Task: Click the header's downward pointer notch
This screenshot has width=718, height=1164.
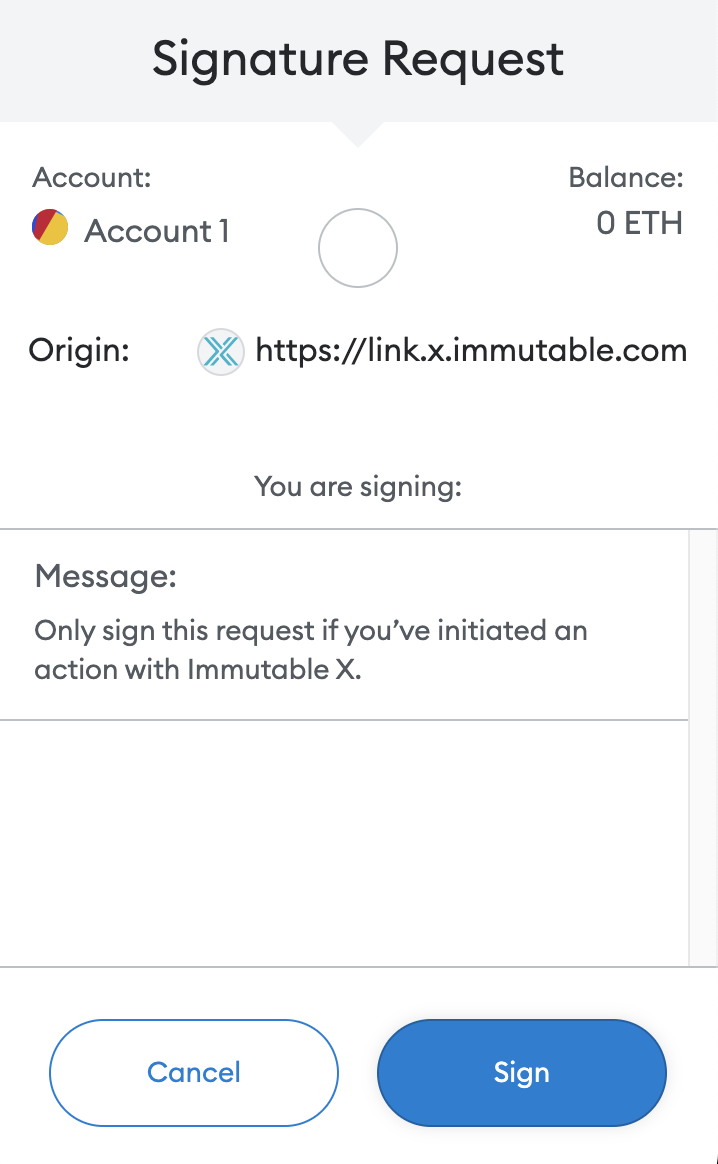Action: (x=358, y=134)
